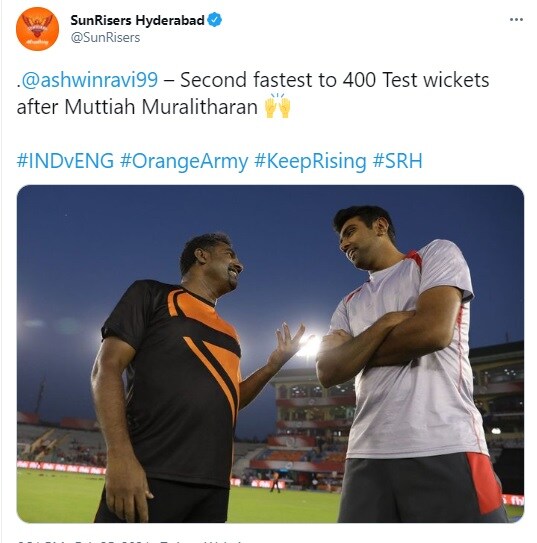
Task: Visit the @SunRisers handle
Action: pos(105,37)
